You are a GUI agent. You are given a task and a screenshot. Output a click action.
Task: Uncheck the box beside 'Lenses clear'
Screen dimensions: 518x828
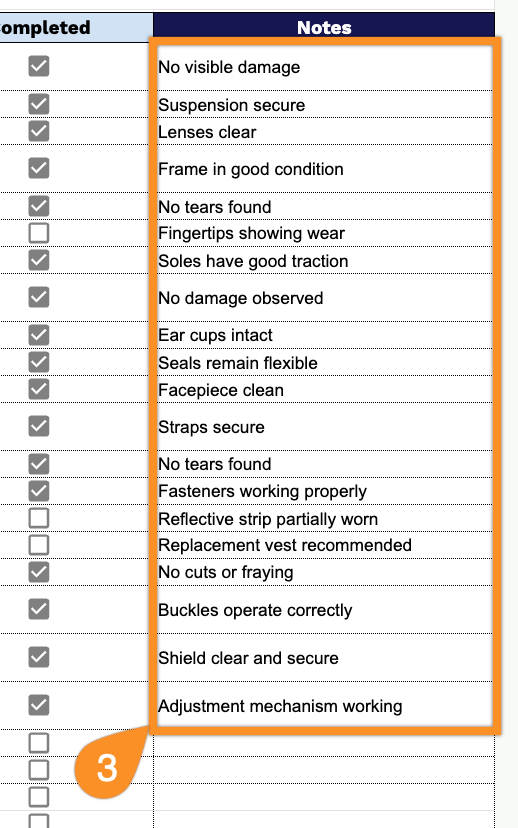click(x=39, y=131)
